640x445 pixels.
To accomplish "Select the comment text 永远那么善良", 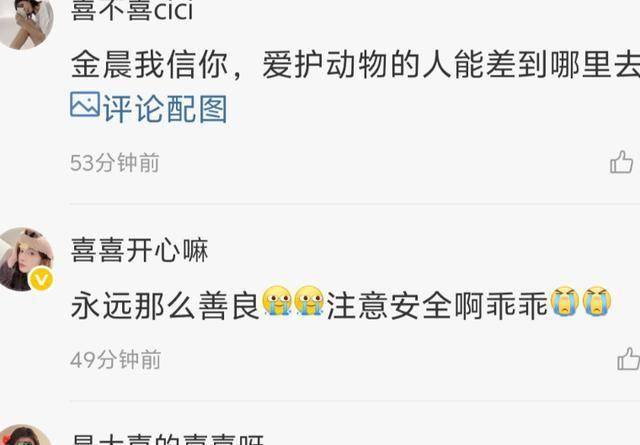I will tap(165, 305).
